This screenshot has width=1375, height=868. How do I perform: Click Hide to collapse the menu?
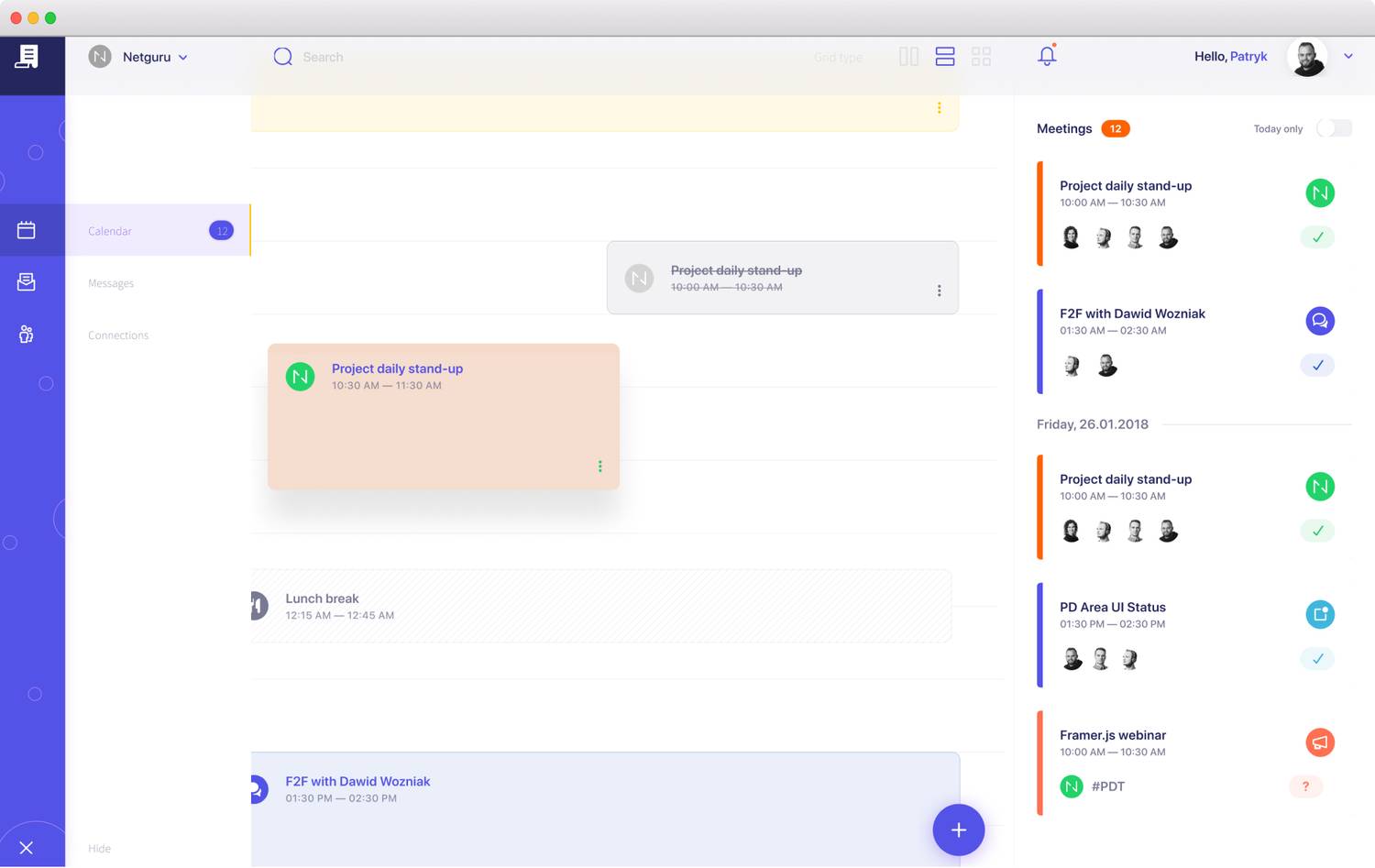pyautogui.click(x=99, y=849)
